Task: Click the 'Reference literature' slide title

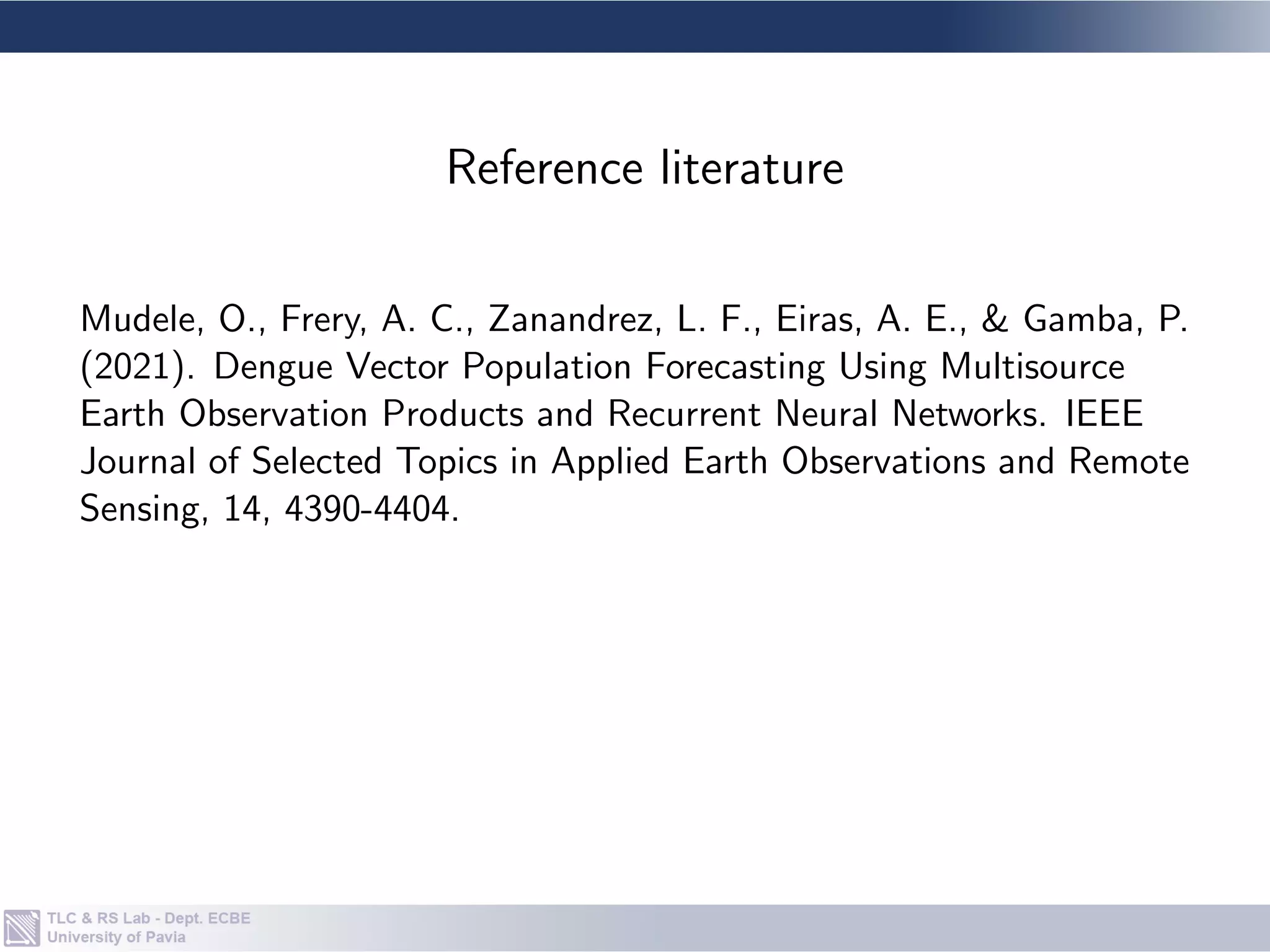Action: tap(645, 168)
